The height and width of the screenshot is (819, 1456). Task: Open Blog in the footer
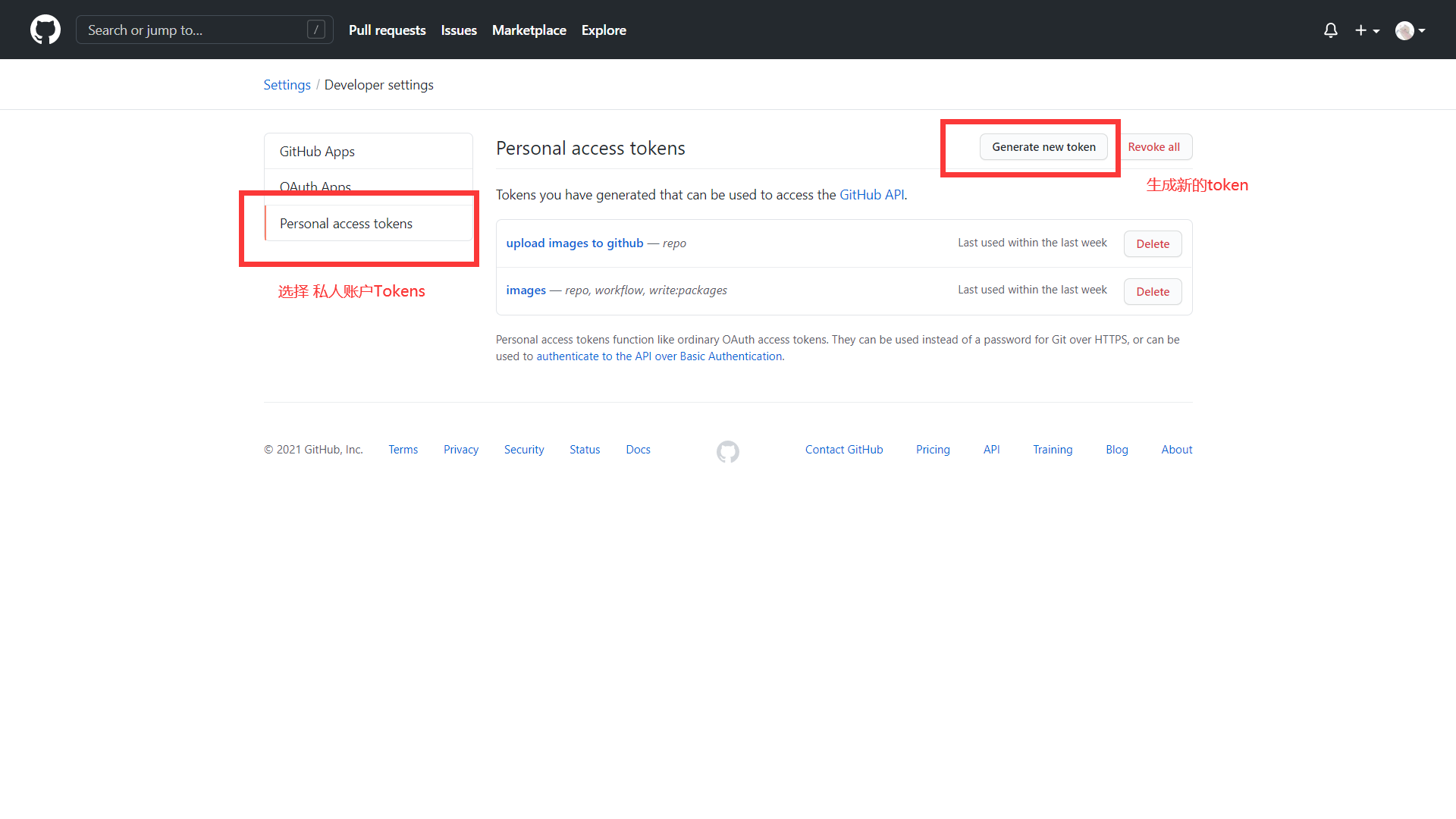click(1117, 450)
